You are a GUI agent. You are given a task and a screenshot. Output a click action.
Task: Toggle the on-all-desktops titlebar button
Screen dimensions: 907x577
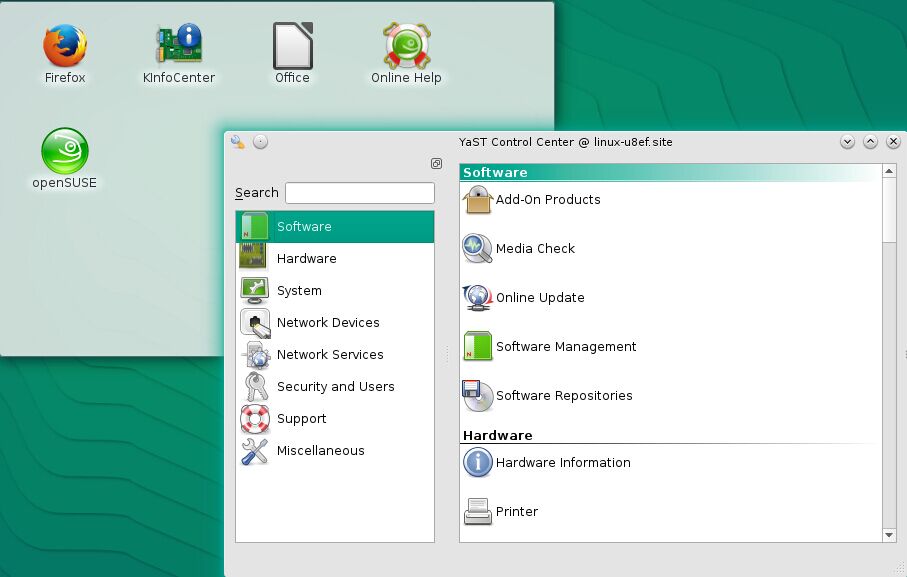click(x=260, y=142)
